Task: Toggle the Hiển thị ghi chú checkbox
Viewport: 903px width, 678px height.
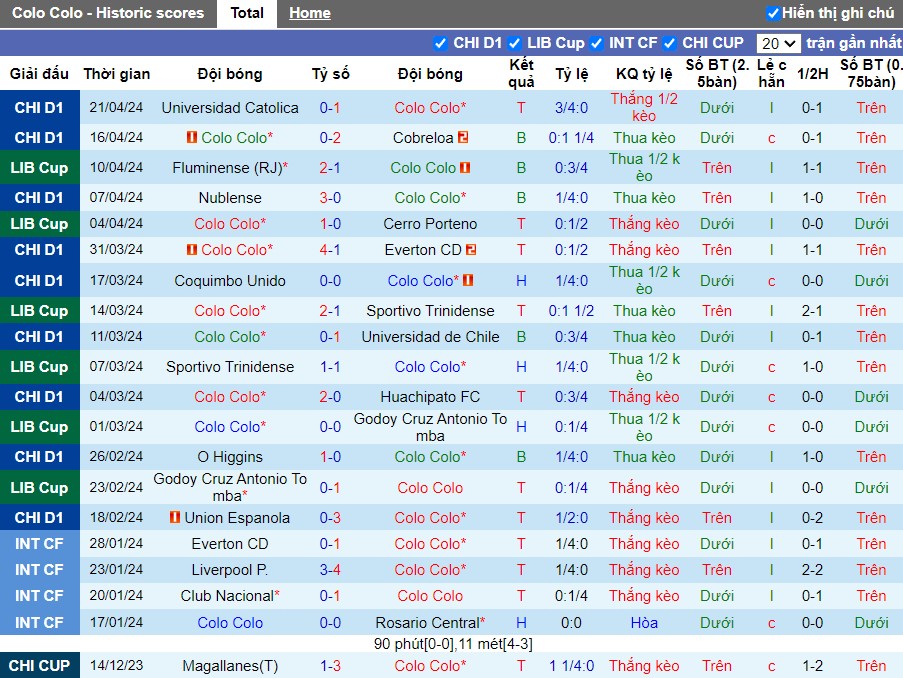Action: pyautogui.click(x=773, y=13)
